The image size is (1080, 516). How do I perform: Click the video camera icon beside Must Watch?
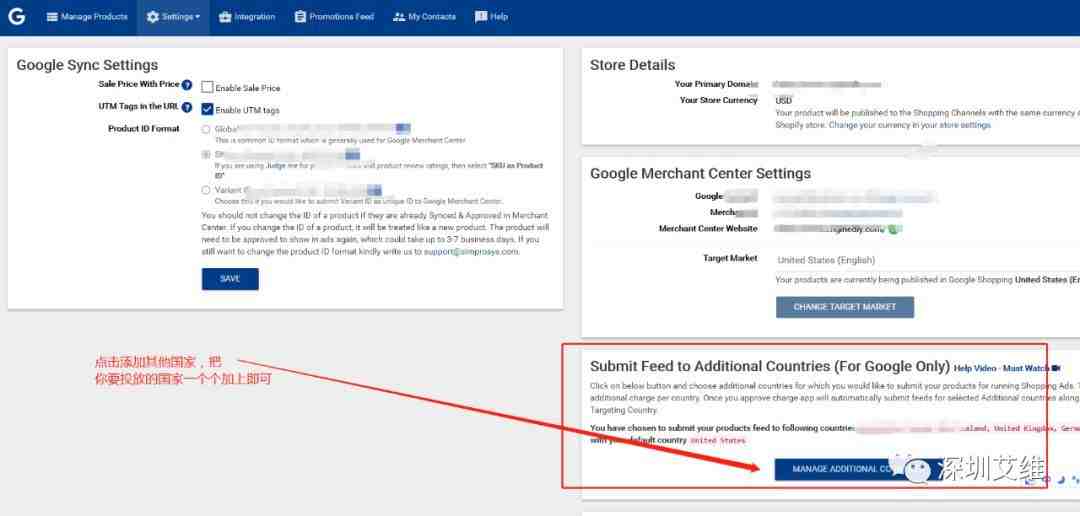[1055, 368]
